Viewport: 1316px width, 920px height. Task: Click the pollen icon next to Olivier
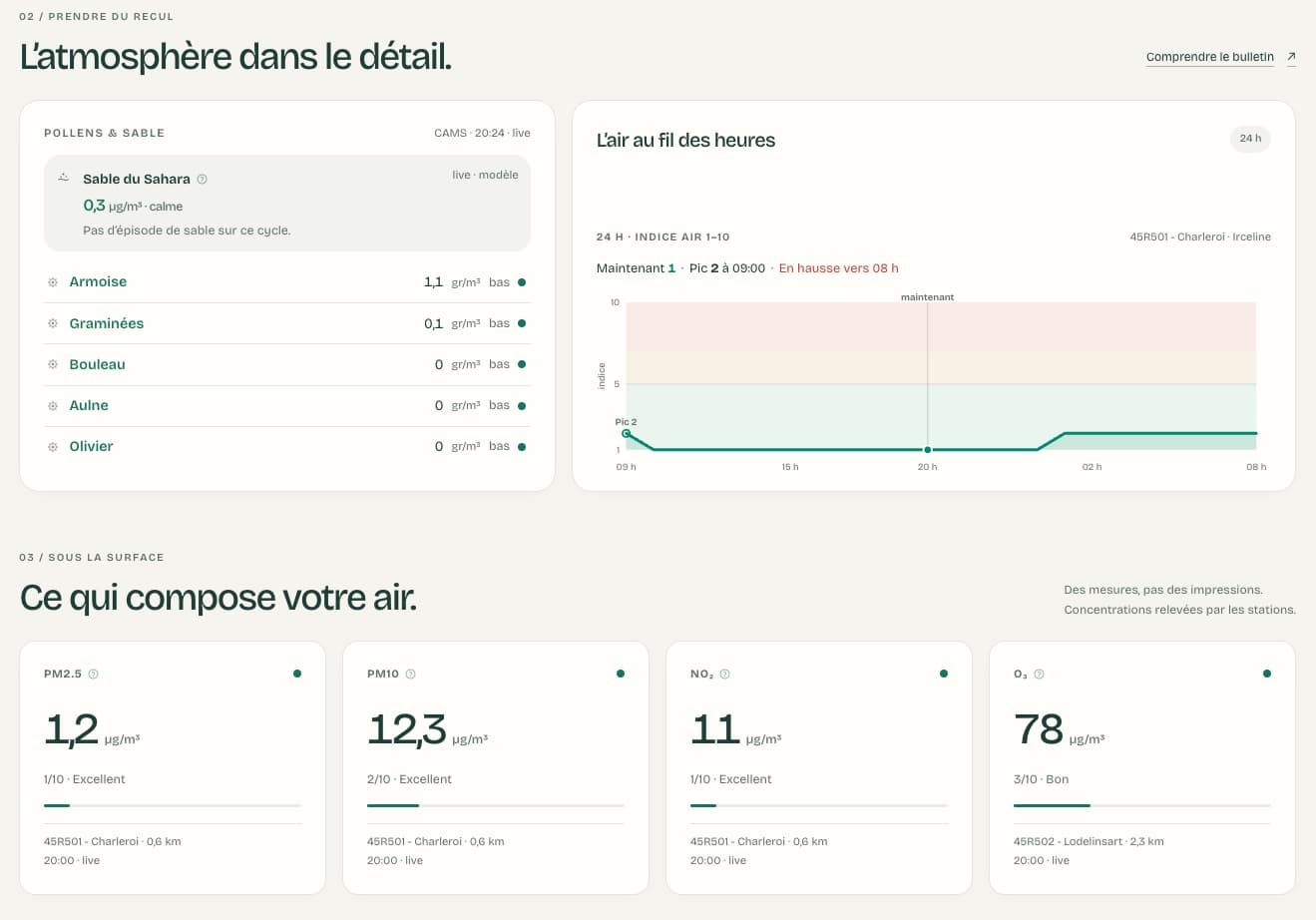tap(53, 447)
